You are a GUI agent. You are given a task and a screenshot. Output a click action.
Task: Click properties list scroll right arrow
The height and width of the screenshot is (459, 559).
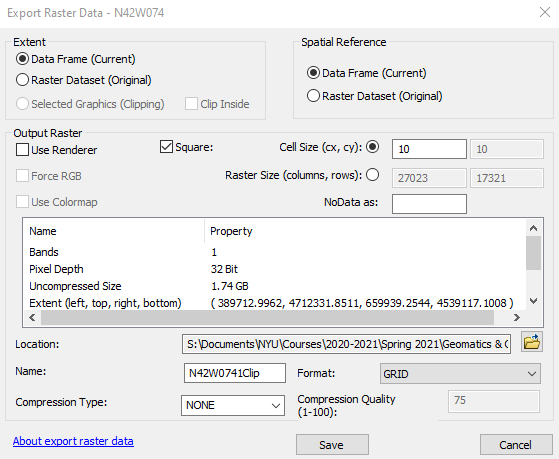coord(517,317)
